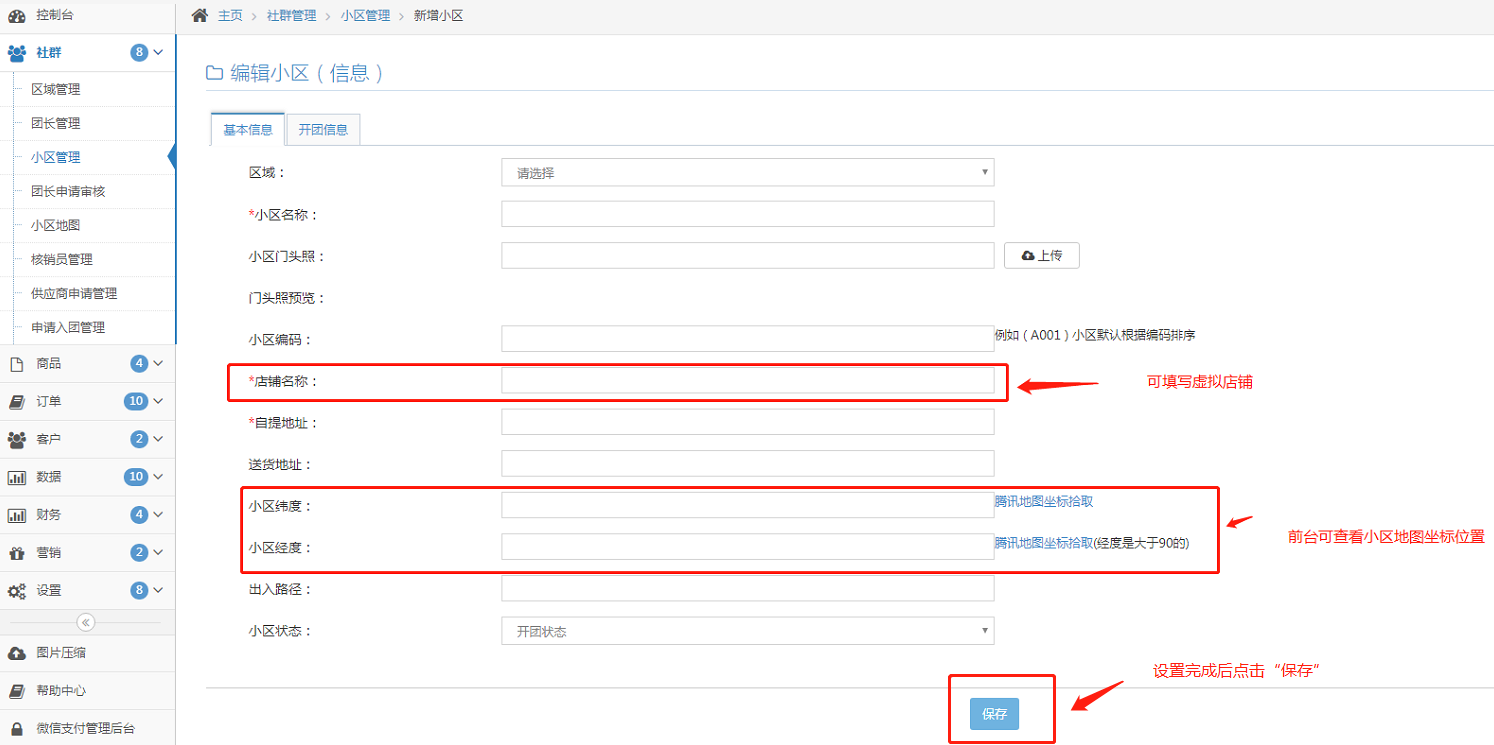Viewport: 1494px width, 745px height.
Task: Collapse the 社群 menu chevron
Action: pyautogui.click(x=158, y=52)
